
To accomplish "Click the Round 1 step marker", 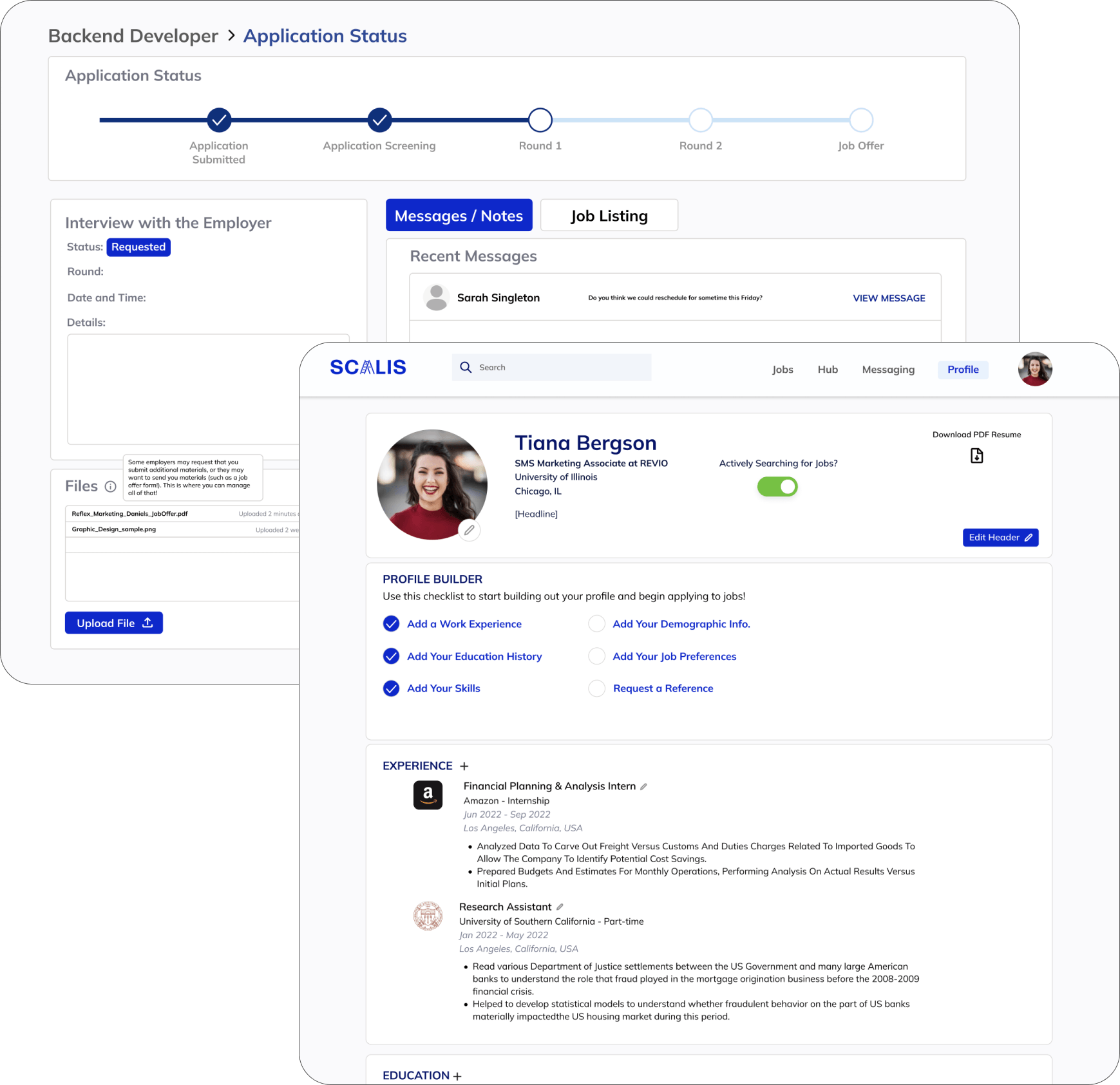I will [540, 120].
